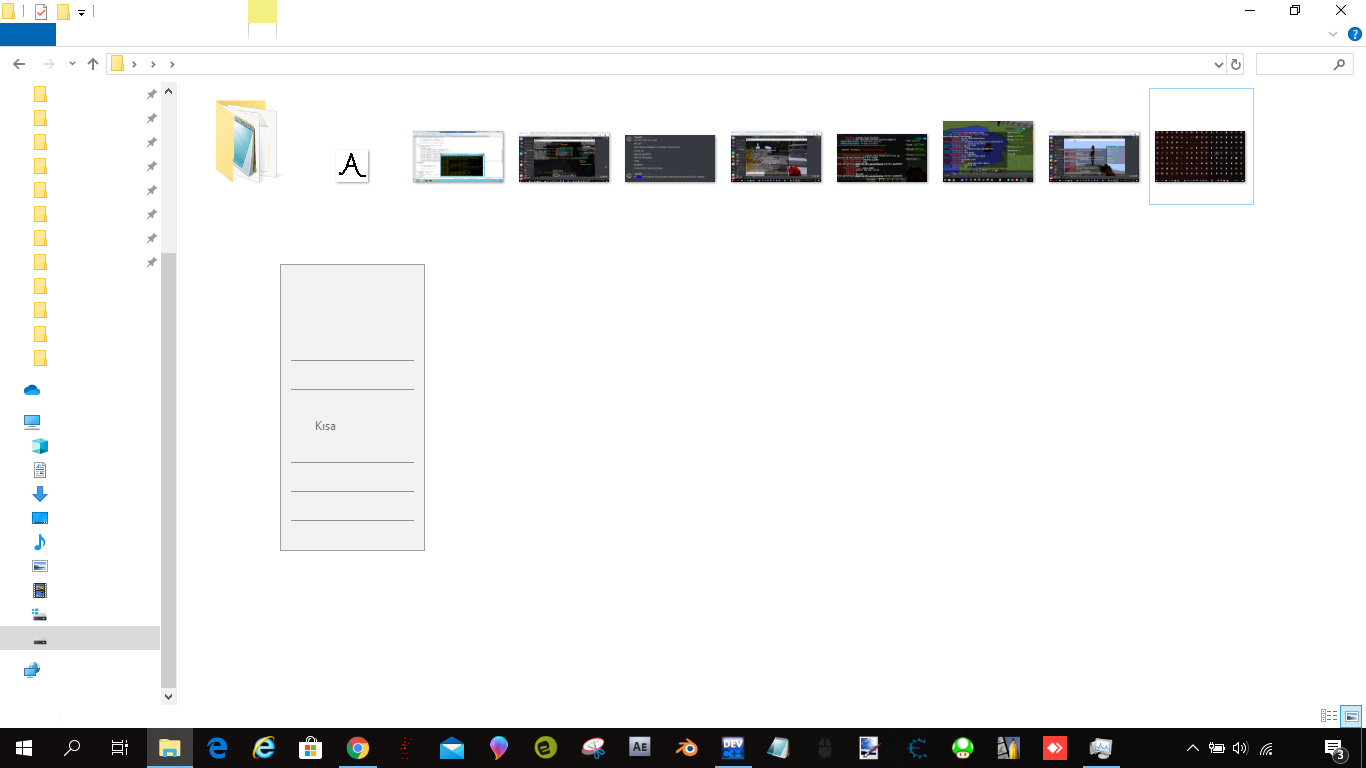This screenshot has height=768, width=1366.
Task: Click the navigation pane scroll-down arrow
Action: coord(168,696)
